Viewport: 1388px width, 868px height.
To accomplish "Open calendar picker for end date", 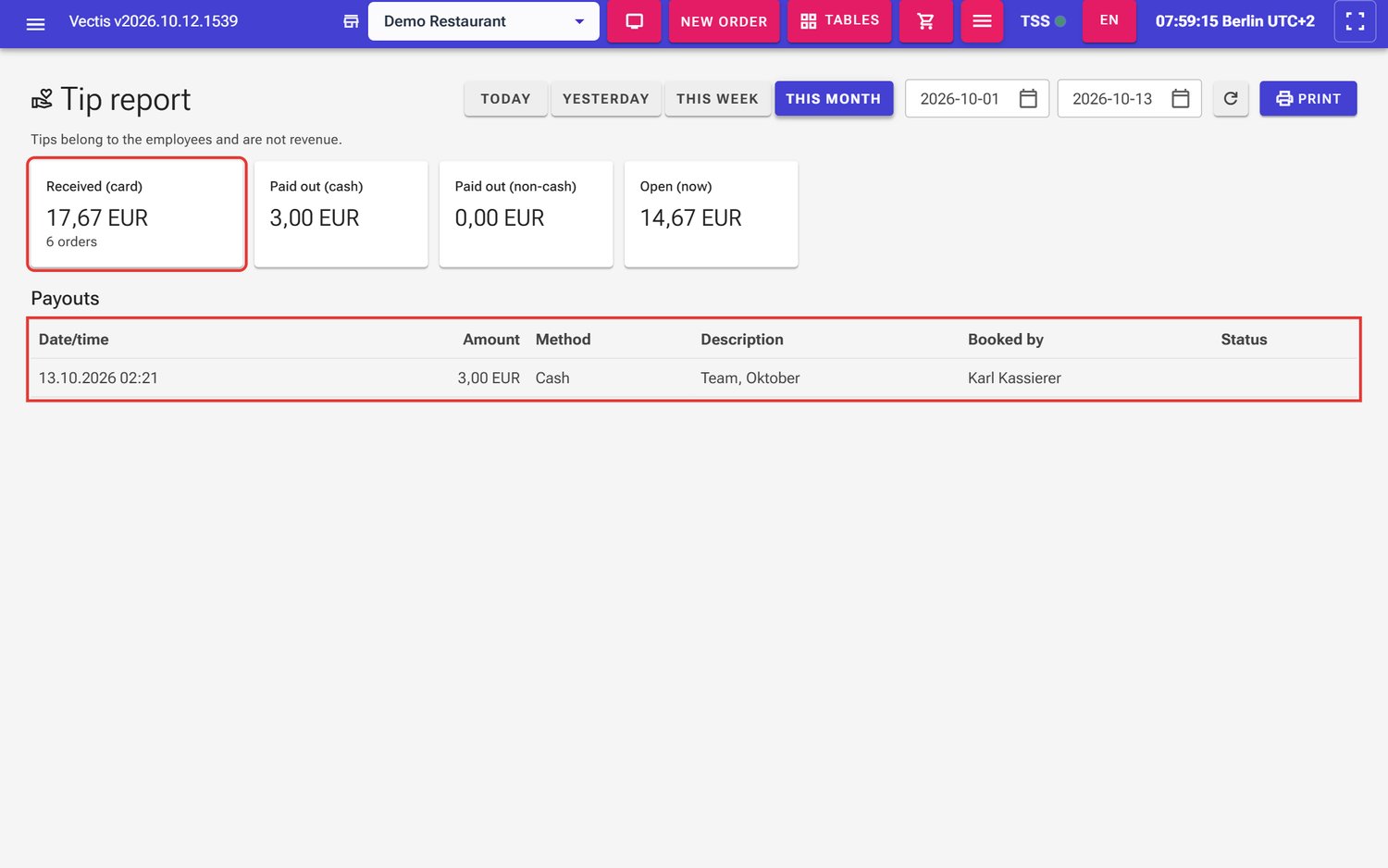I will pos(1181,99).
